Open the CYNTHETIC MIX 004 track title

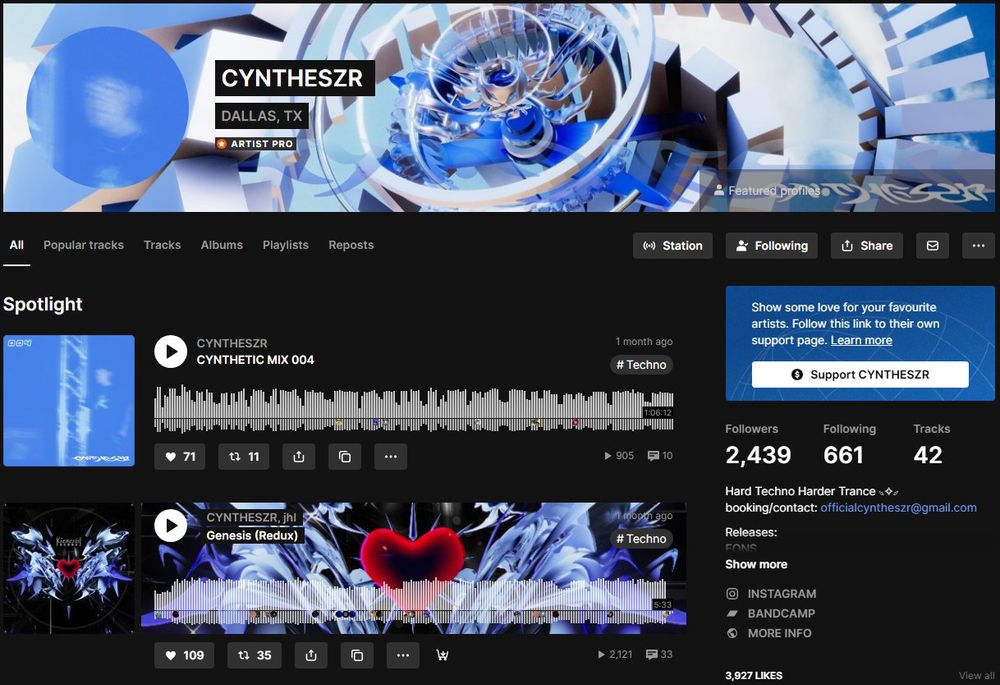click(255, 360)
